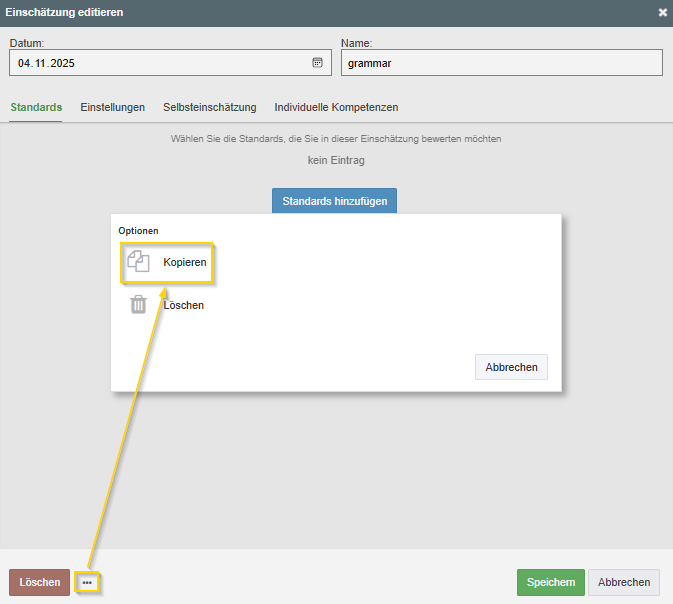Cancel the Optionen popup with Abbrechen
Screen dimensions: 673x604
[x=511, y=367]
